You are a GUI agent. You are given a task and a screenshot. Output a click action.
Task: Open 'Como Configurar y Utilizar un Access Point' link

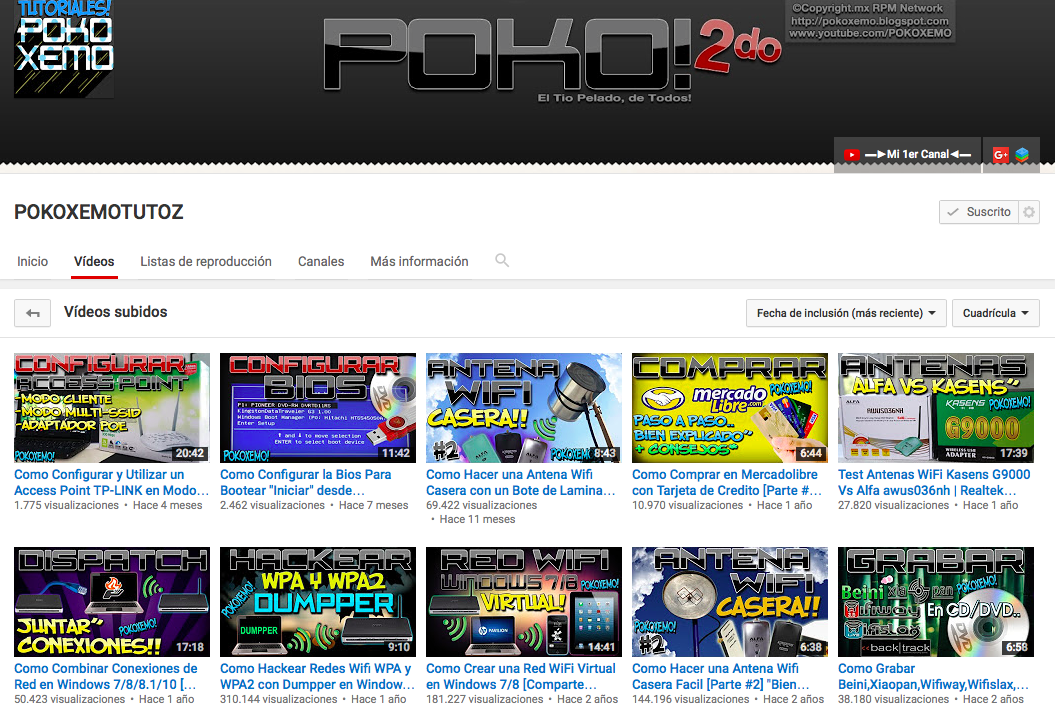coord(111,482)
